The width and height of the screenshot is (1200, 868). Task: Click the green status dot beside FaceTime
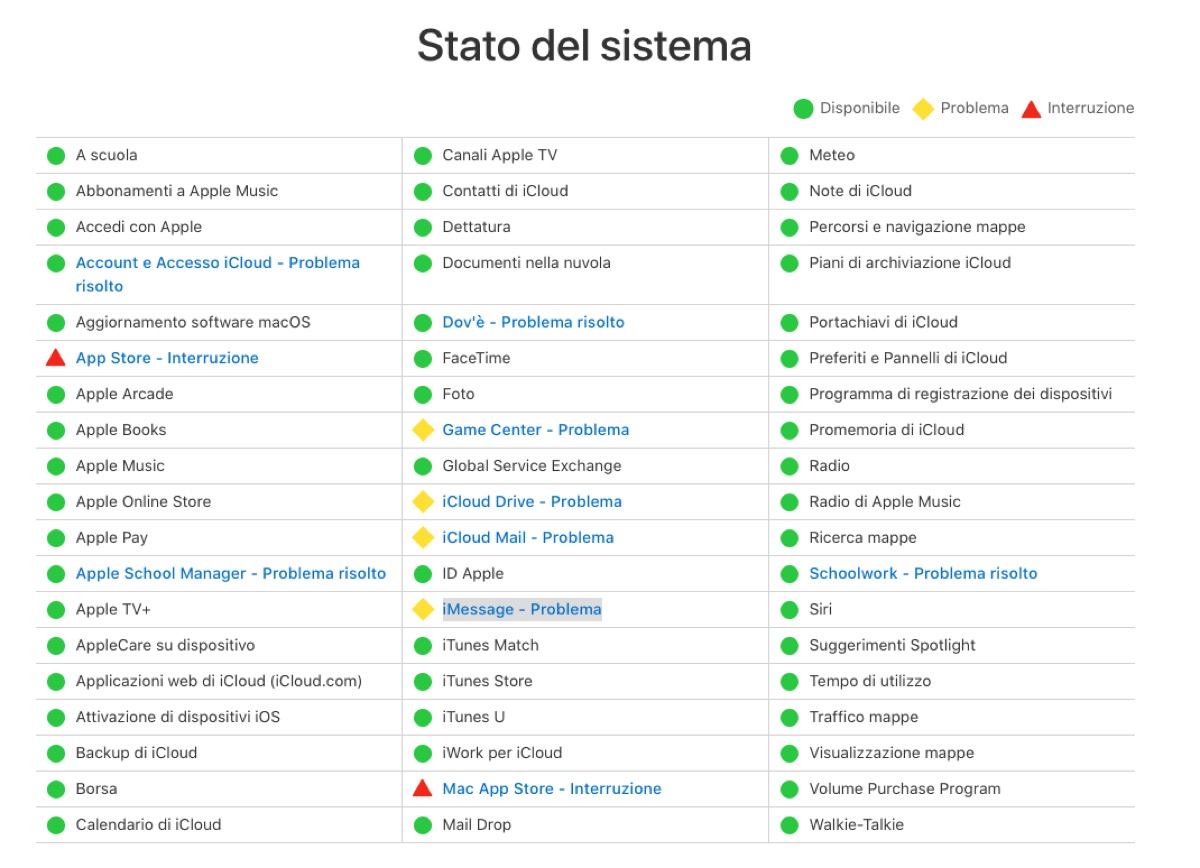[x=424, y=358]
